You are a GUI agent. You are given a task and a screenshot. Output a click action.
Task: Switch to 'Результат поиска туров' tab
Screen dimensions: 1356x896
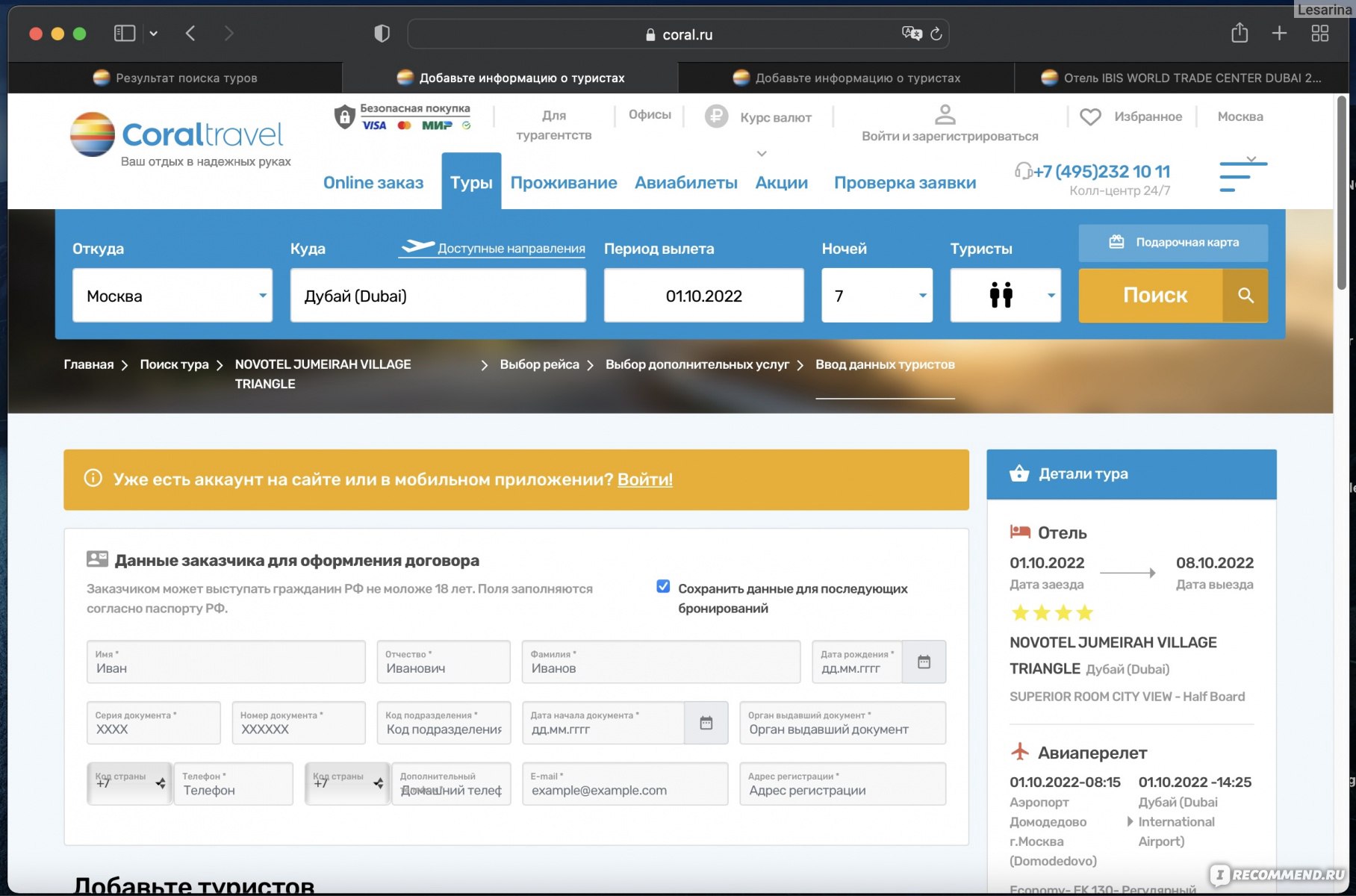175,78
